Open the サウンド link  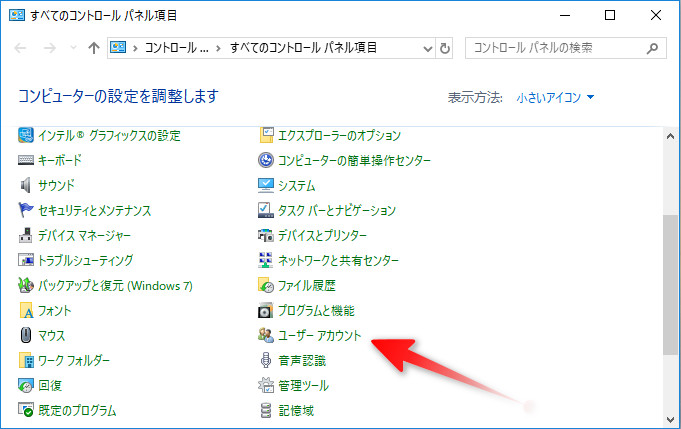(x=56, y=185)
